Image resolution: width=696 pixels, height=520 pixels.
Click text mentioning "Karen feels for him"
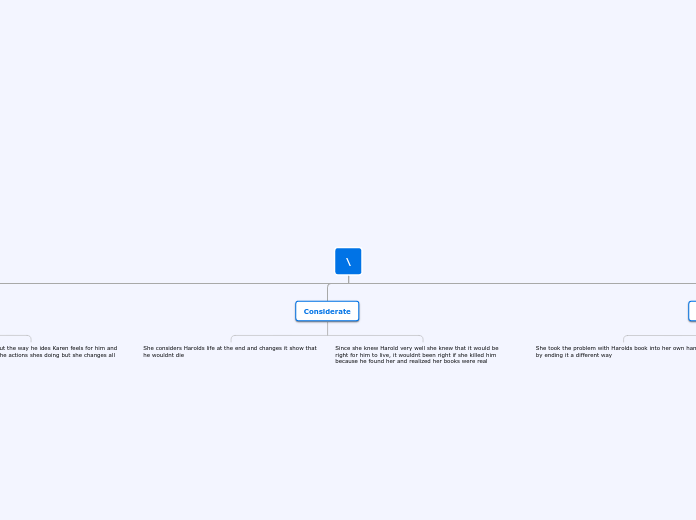tap(58, 351)
